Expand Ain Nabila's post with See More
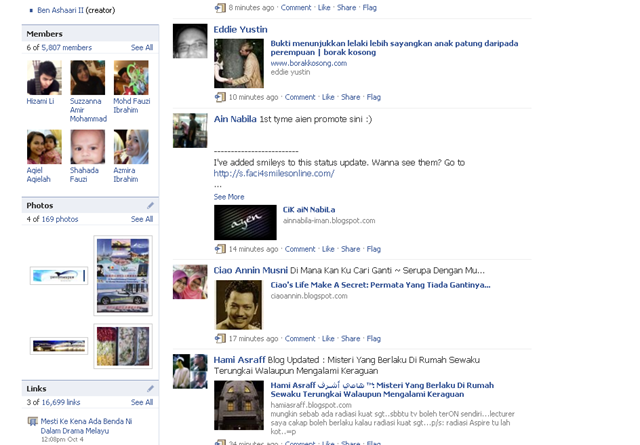The width and height of the screenshot is (640, 445). point(229,197)
